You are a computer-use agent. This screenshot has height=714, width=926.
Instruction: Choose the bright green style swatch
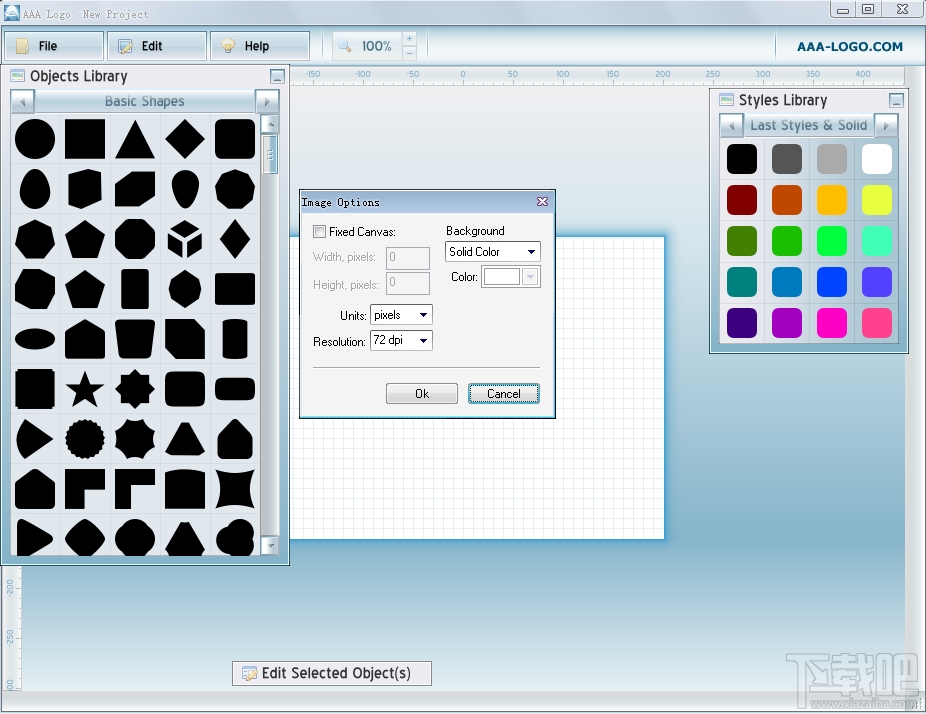pyautogui.click(x=832, y=241)
